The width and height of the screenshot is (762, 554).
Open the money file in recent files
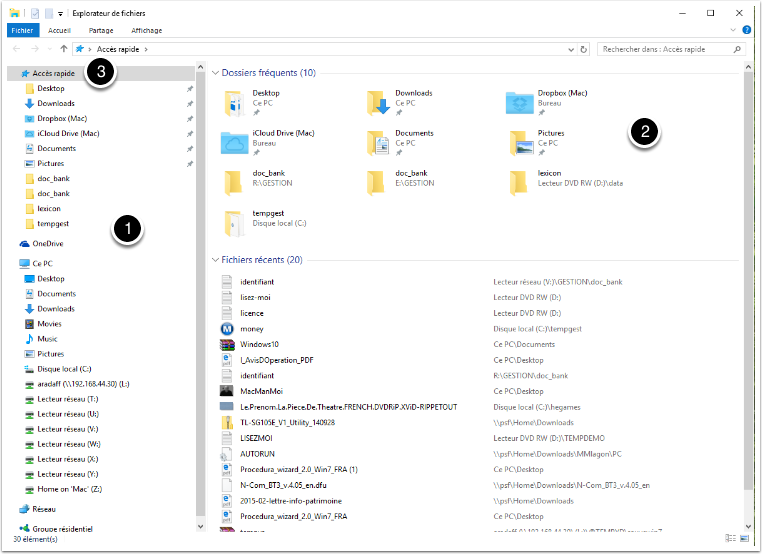[227, 328]
